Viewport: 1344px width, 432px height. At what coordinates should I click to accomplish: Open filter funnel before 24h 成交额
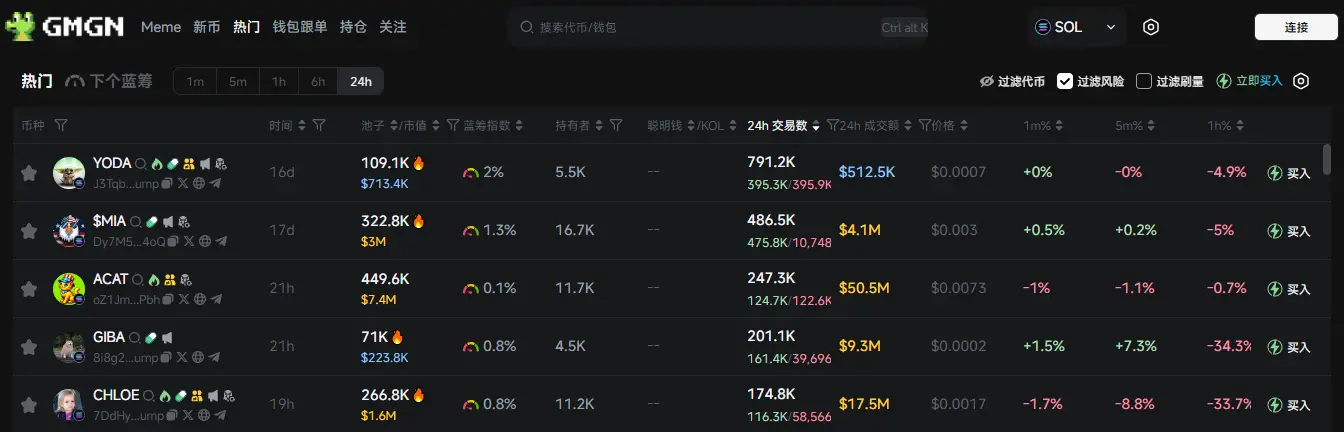coord(832,125)
